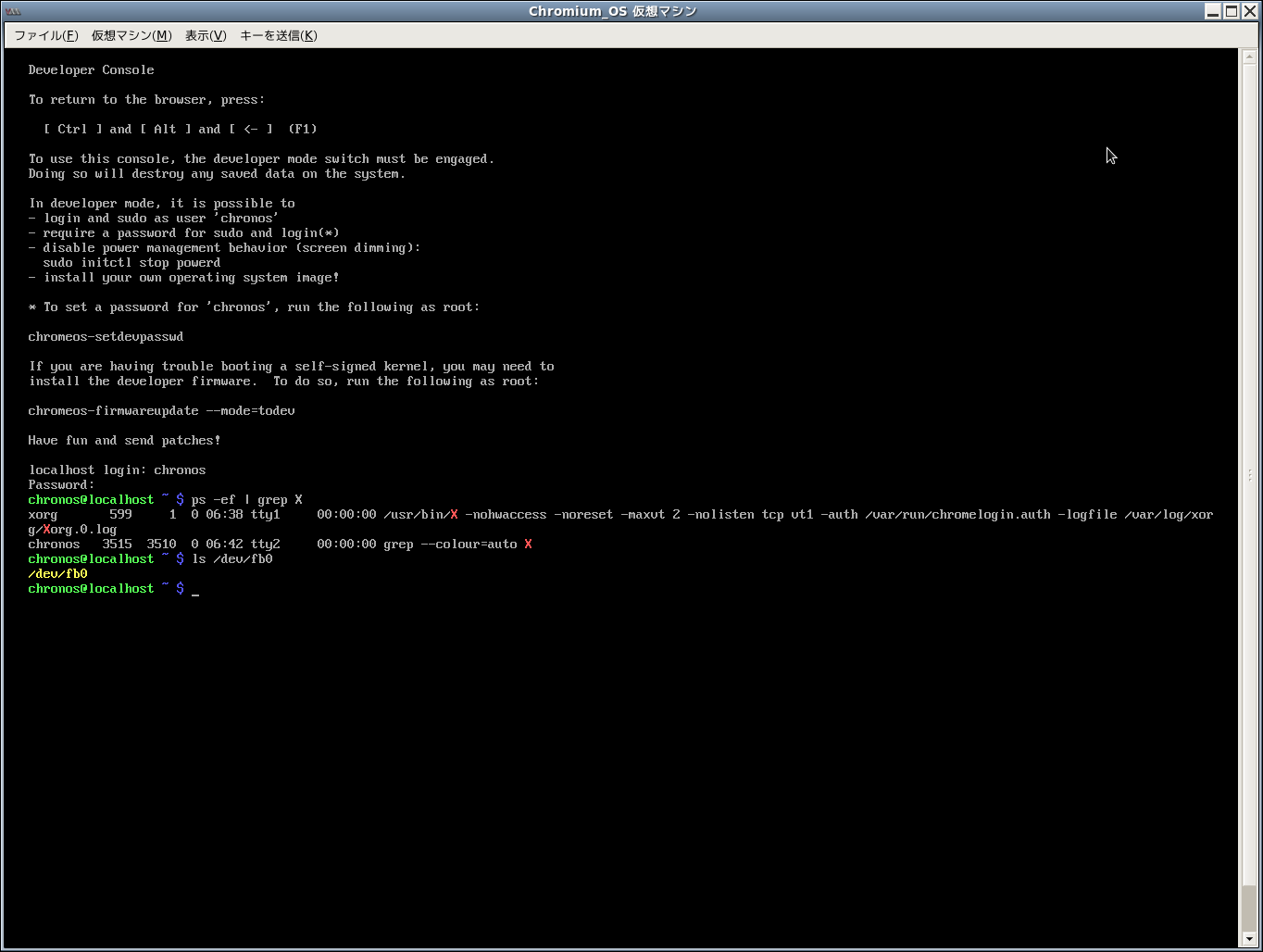The width and height of the screenshot is (1263, 952).
Task: Click the "Developer Console" heading text
Action: click(x=92, y=70)
